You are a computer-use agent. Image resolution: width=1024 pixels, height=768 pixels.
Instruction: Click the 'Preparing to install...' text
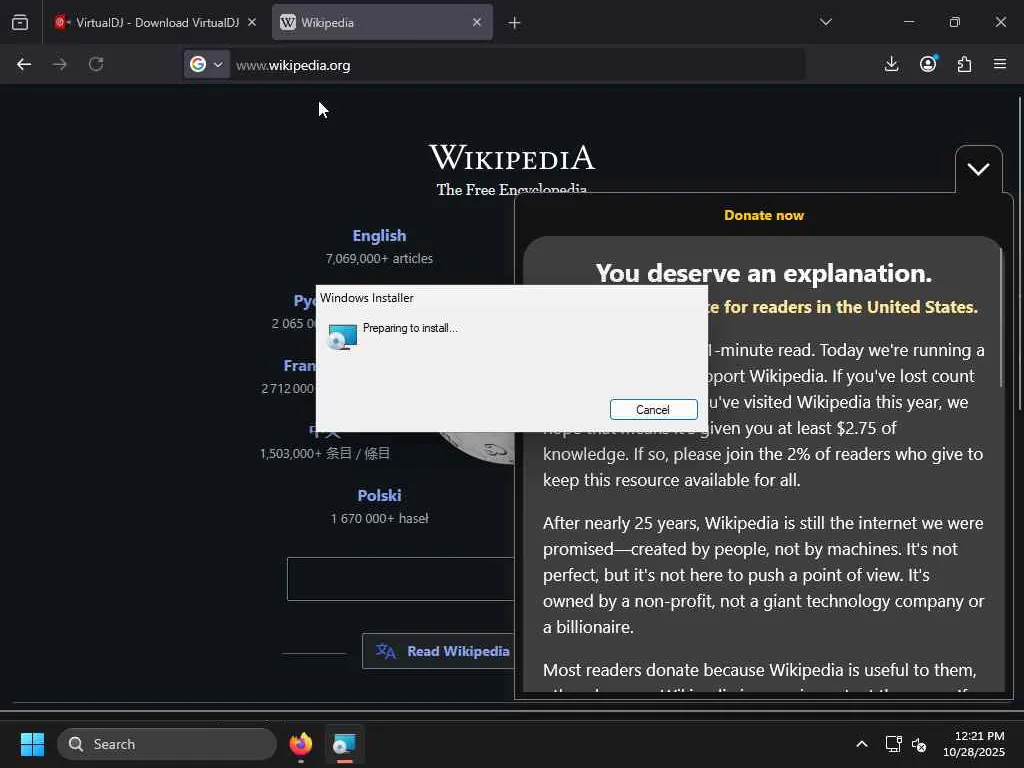pos(410,328)
